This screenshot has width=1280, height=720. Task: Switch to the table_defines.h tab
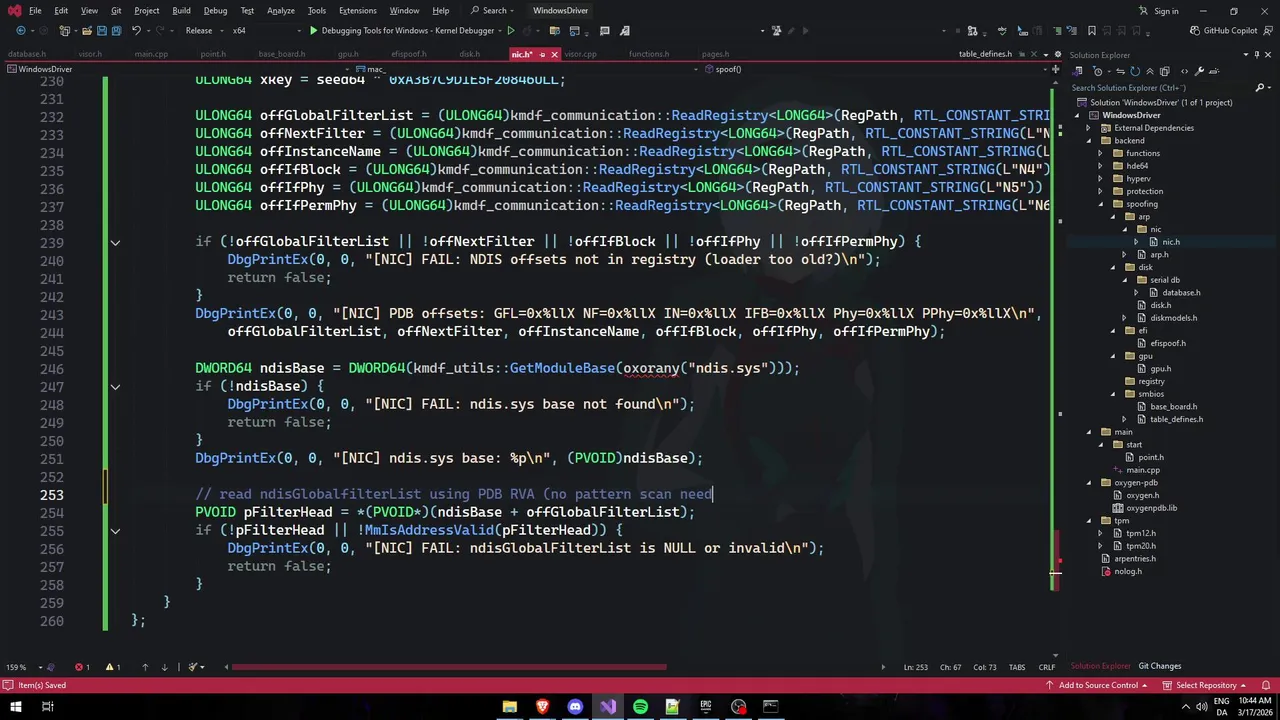985,54
